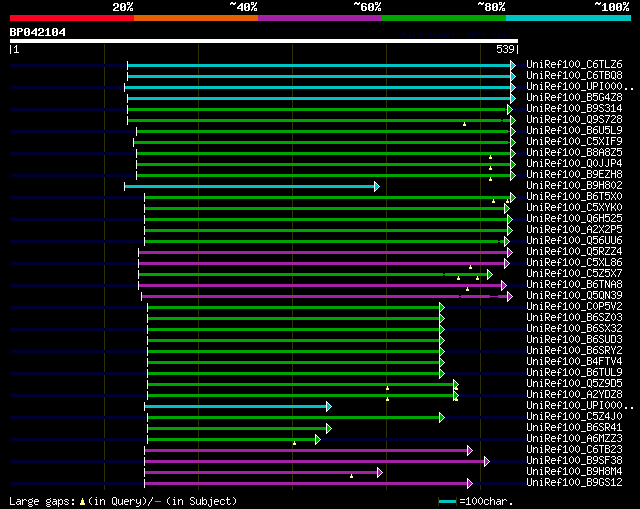Click the =100char. scale legend text

pos(486,502)
